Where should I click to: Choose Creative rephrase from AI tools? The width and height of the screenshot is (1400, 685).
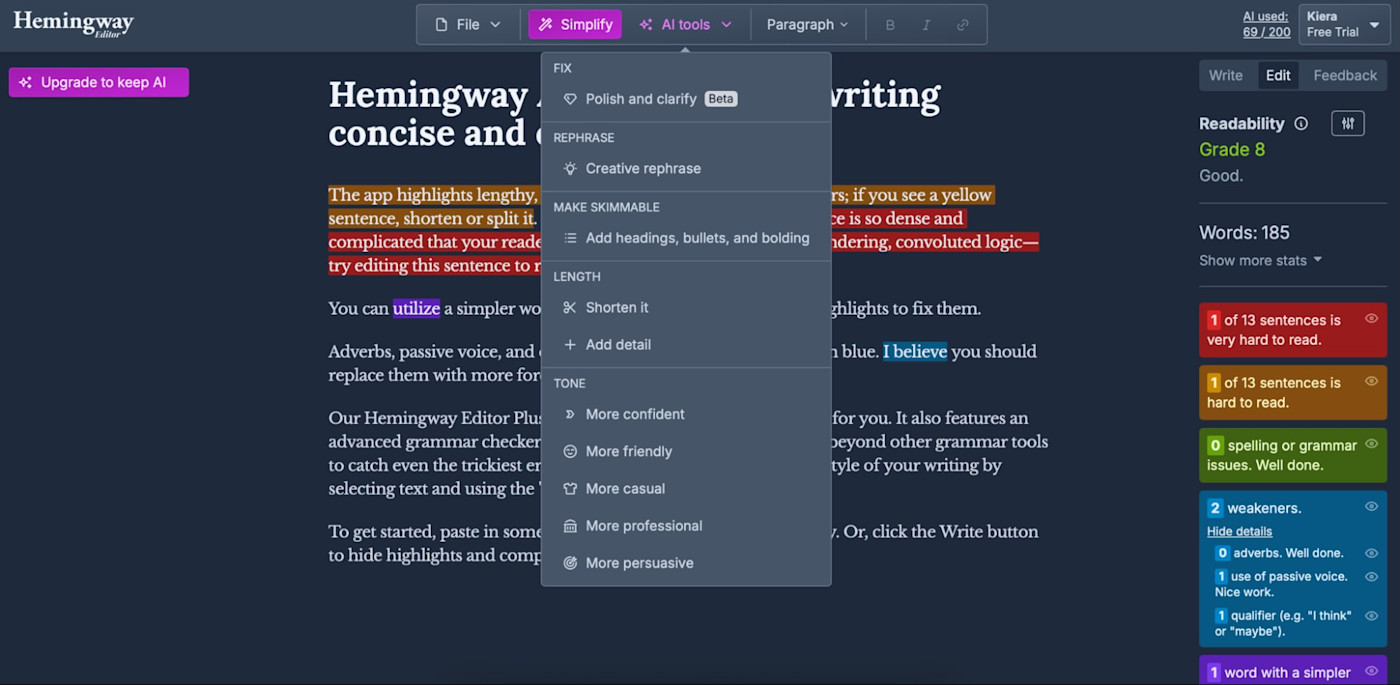coord(686,168)
